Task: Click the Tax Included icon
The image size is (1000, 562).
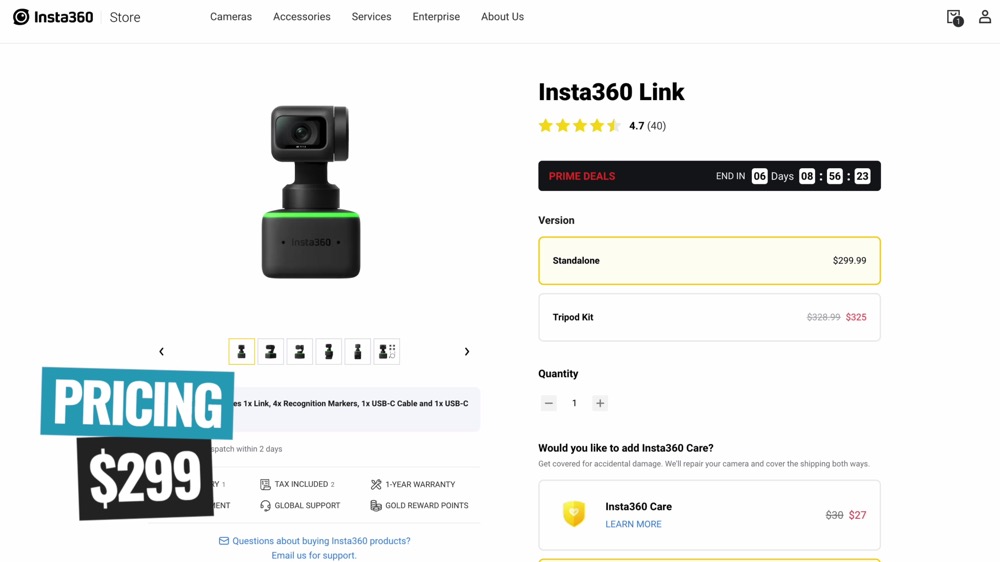Action: point(265,484)
